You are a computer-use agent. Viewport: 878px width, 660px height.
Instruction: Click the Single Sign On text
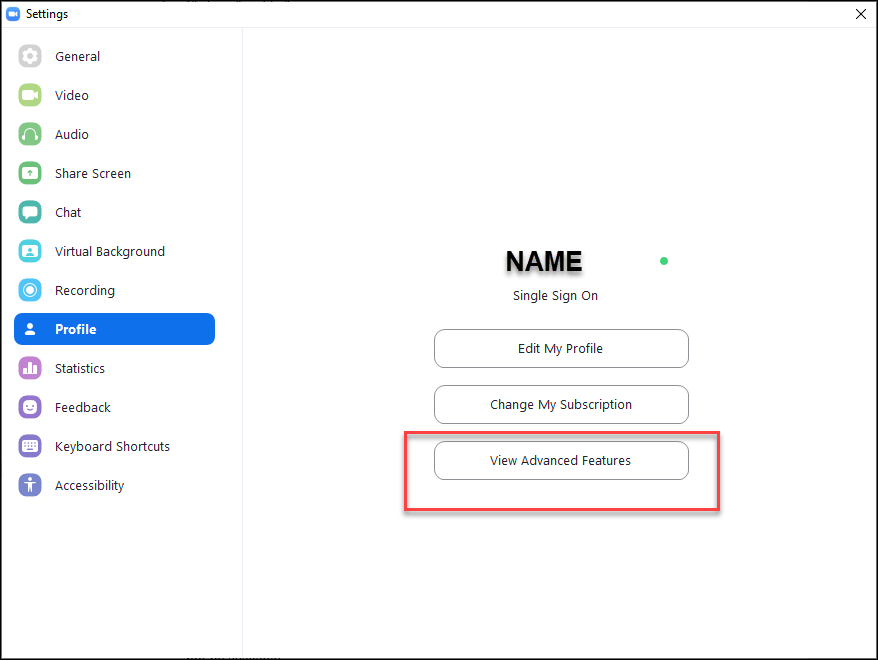click(555, 296)
